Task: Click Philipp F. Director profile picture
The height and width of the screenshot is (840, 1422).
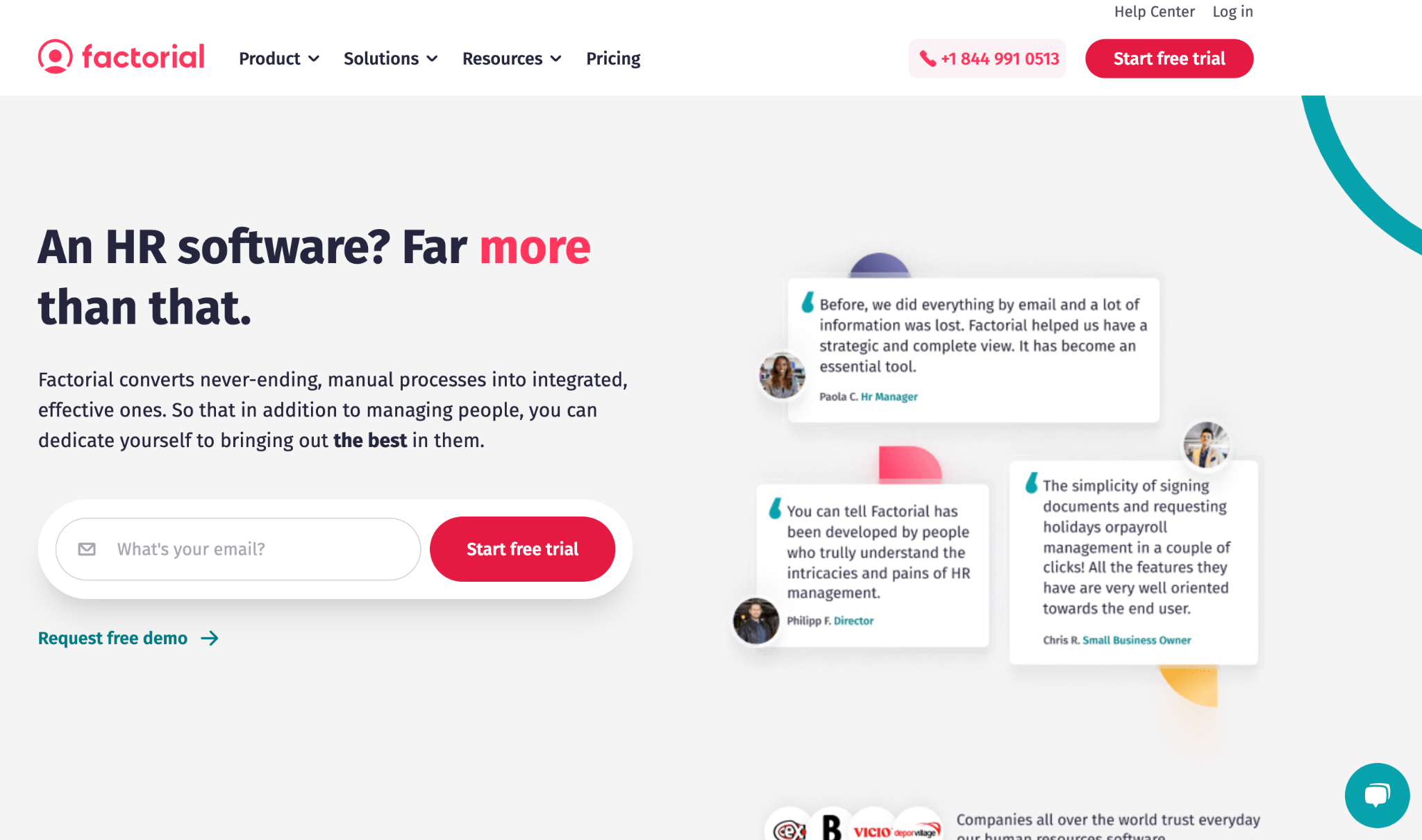Action: click(757, 619)
